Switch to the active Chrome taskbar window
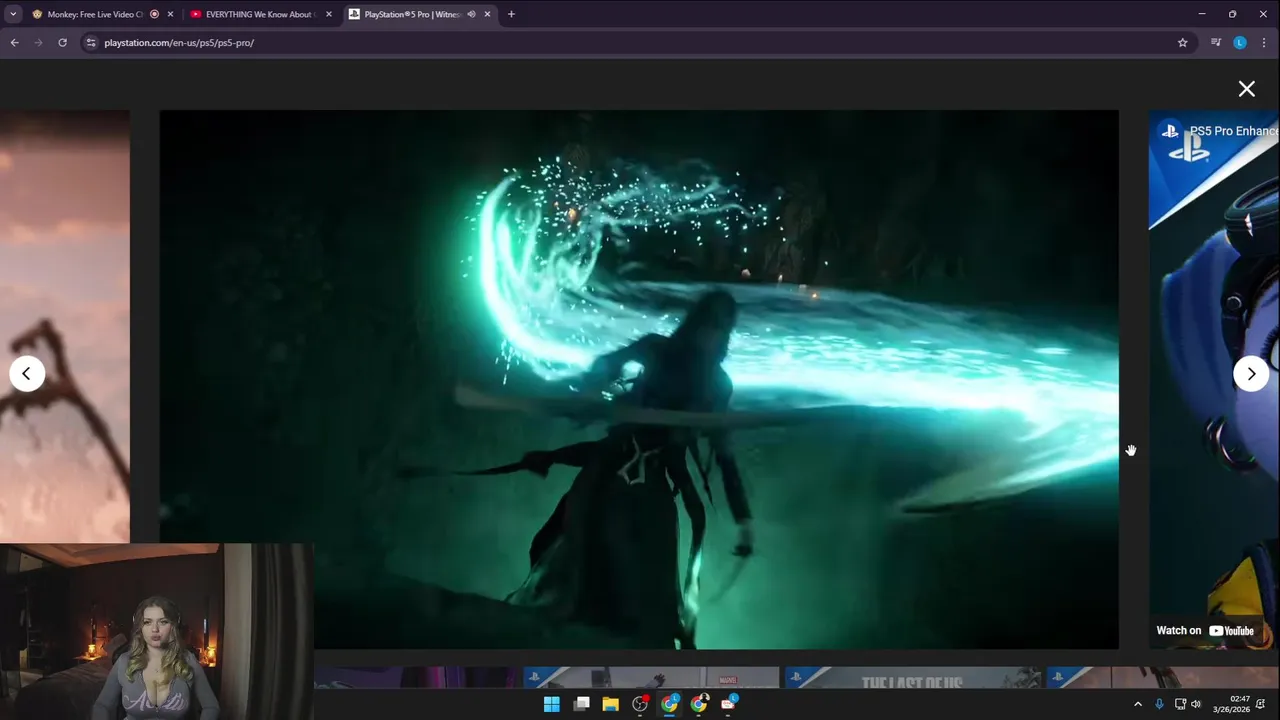Screen dimensions: 1280x720 [669, 704]
